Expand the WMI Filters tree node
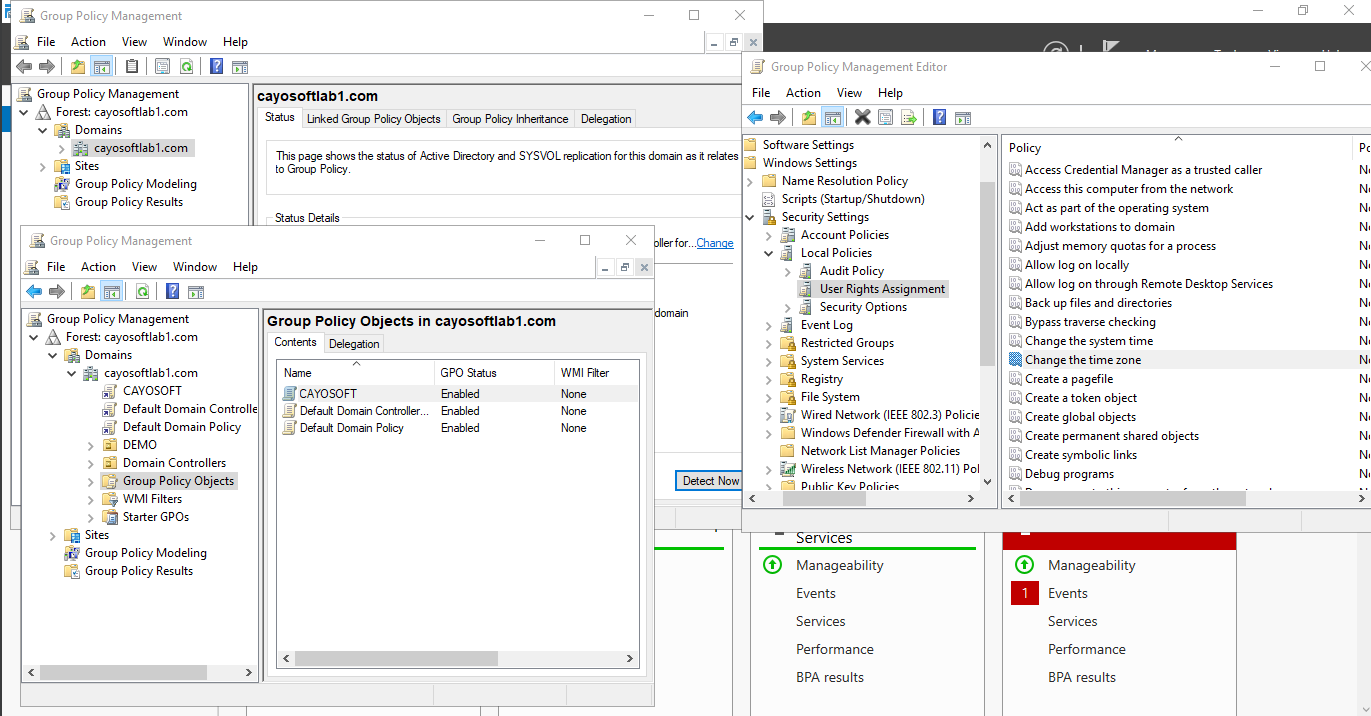The image size is (1371, 716). [x=91, y=499]
